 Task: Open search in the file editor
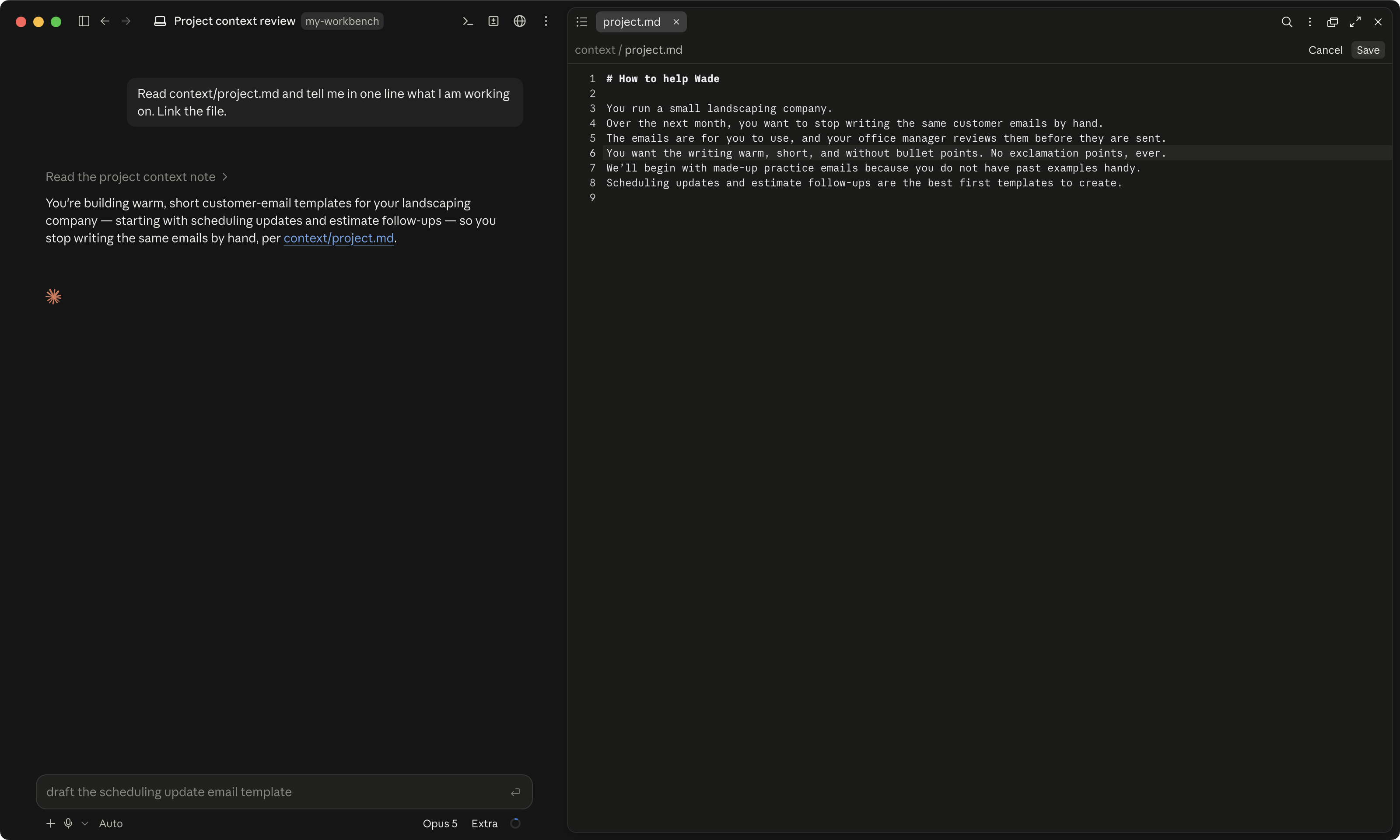click(x=1287, y=21)
